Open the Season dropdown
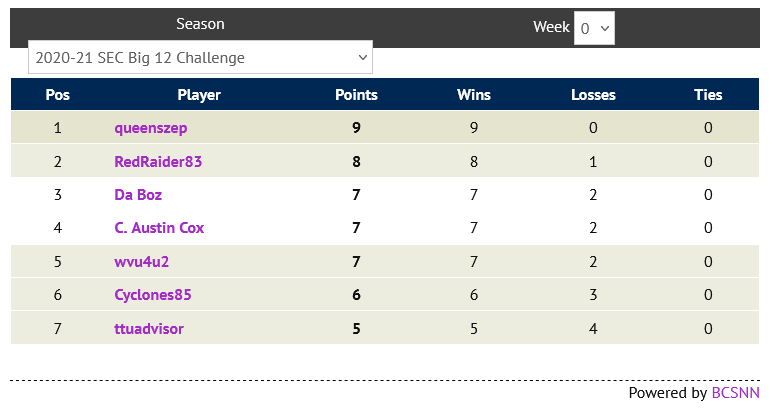773x416 pixels. pyautogui.click(x=200, y=58)
